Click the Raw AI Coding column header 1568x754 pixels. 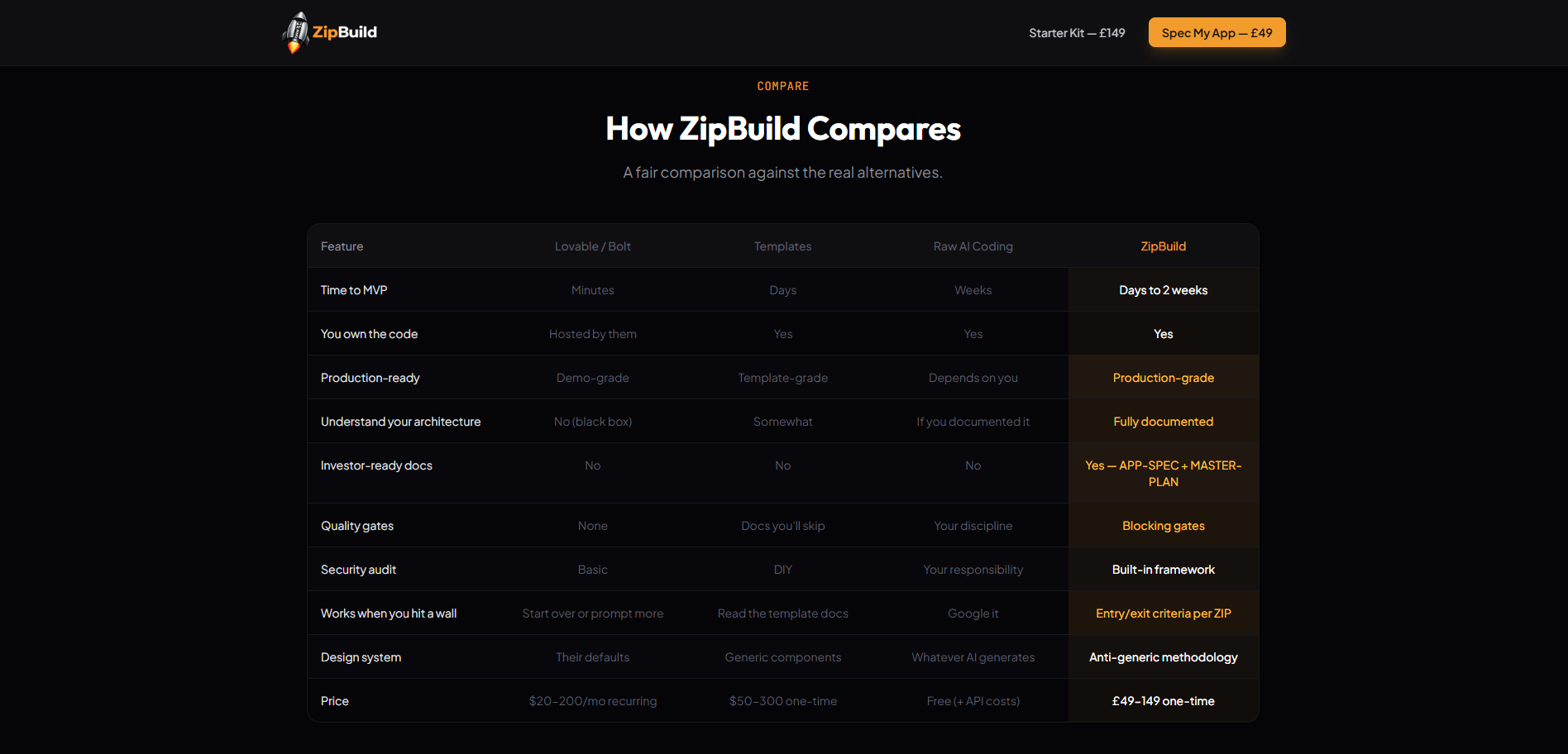coord(973,246)
